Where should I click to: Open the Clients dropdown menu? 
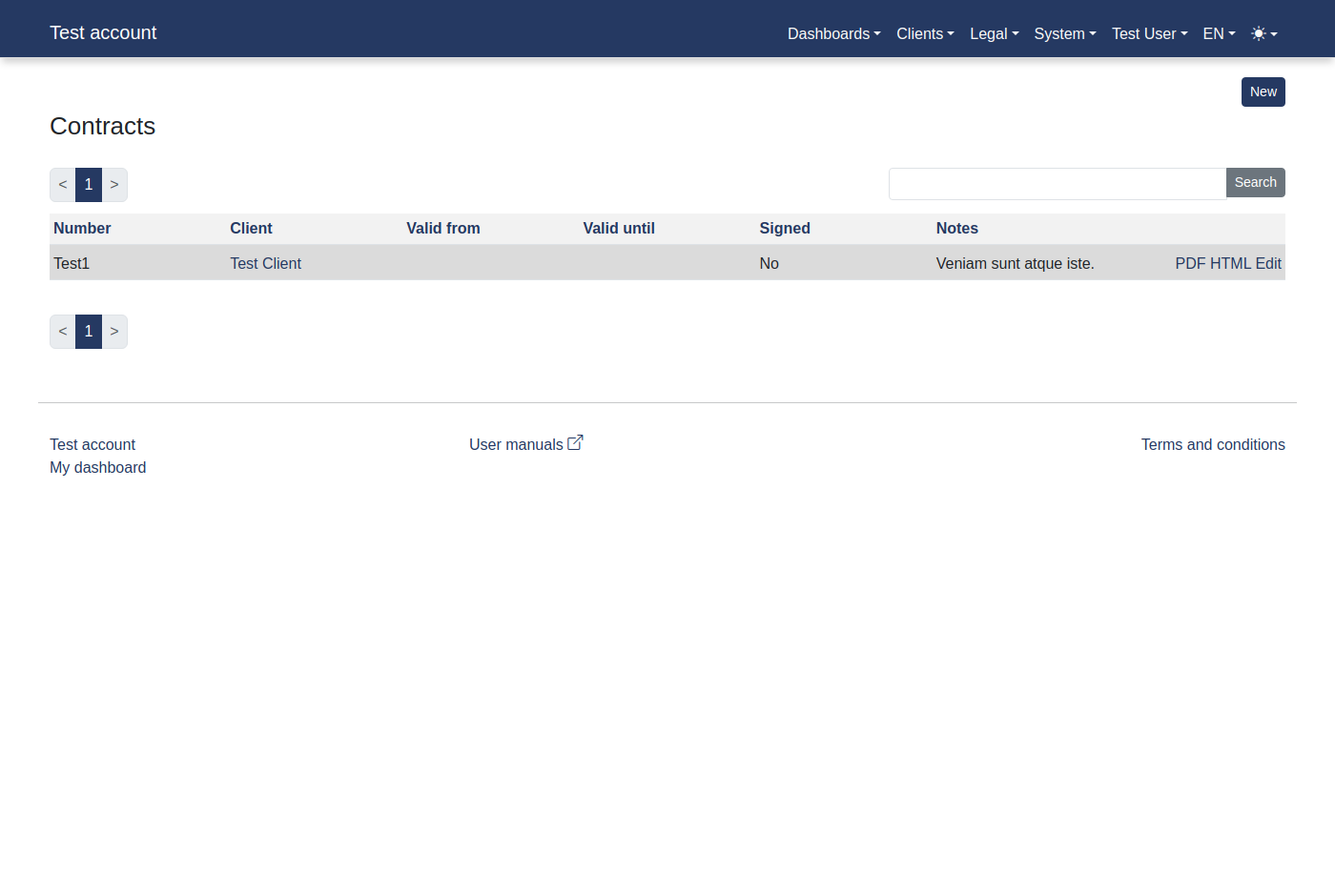924,33
